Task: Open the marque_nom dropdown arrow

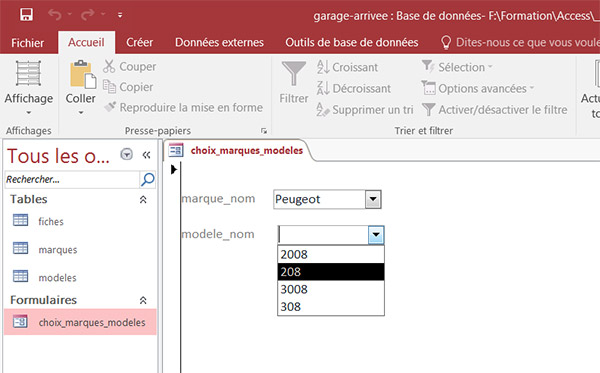Action: (x=373, y=199)
